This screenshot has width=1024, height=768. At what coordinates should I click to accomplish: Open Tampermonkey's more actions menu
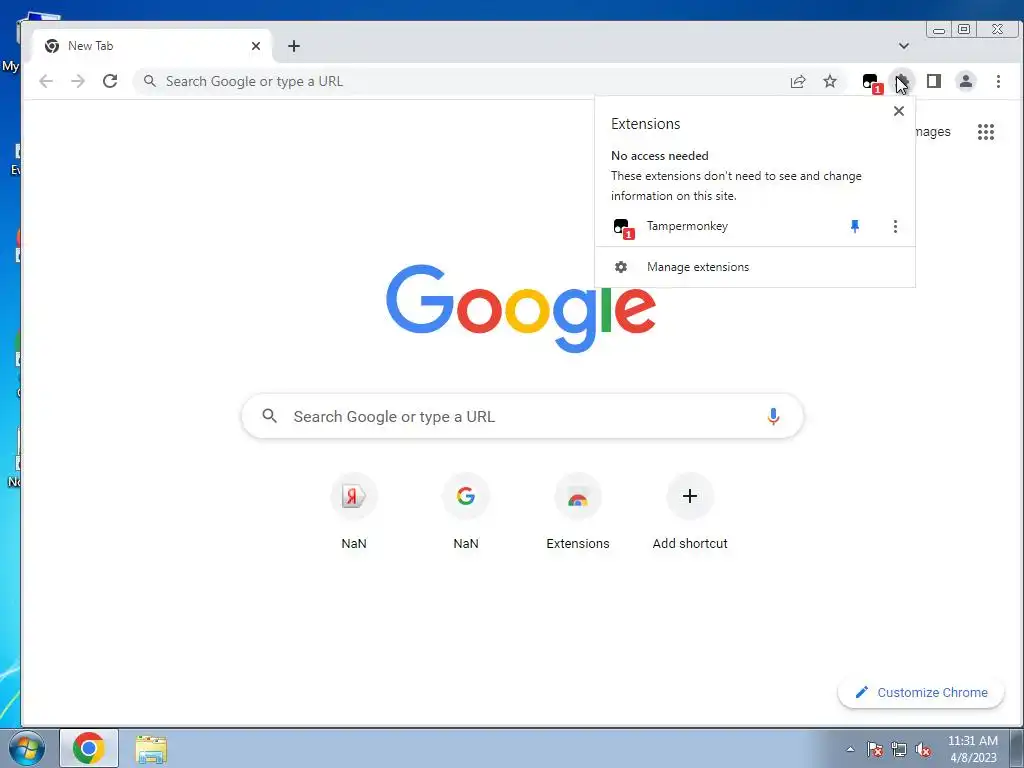point(895,226)
